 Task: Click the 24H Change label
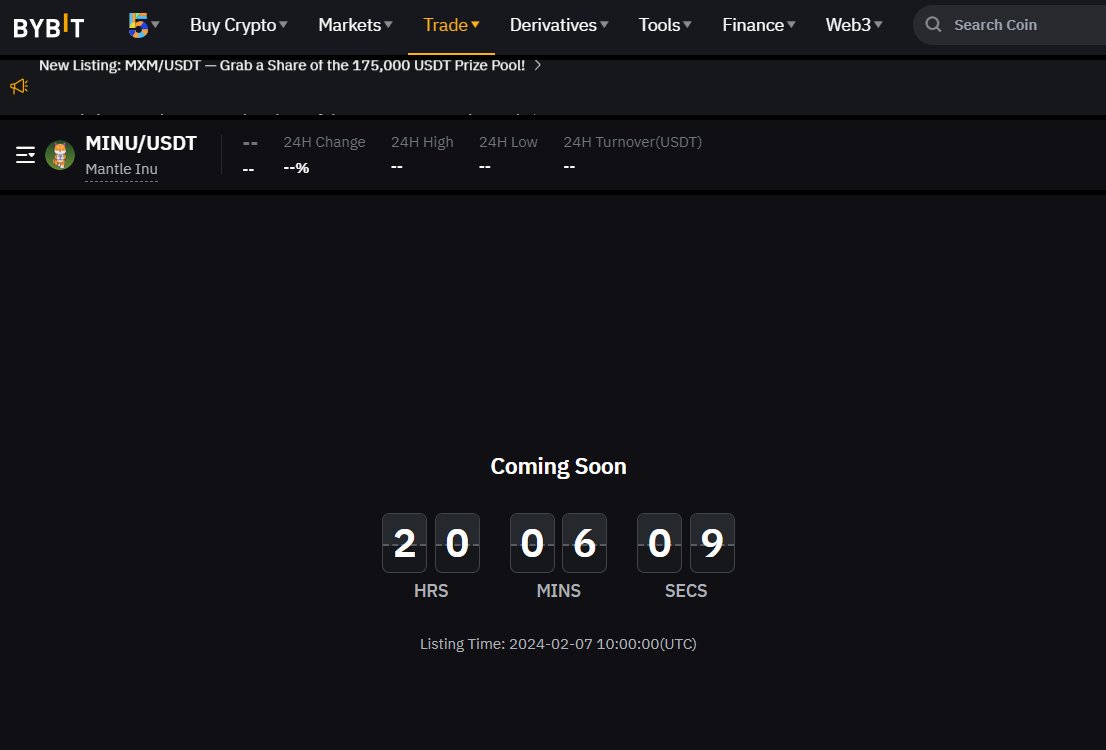(324, 142)
